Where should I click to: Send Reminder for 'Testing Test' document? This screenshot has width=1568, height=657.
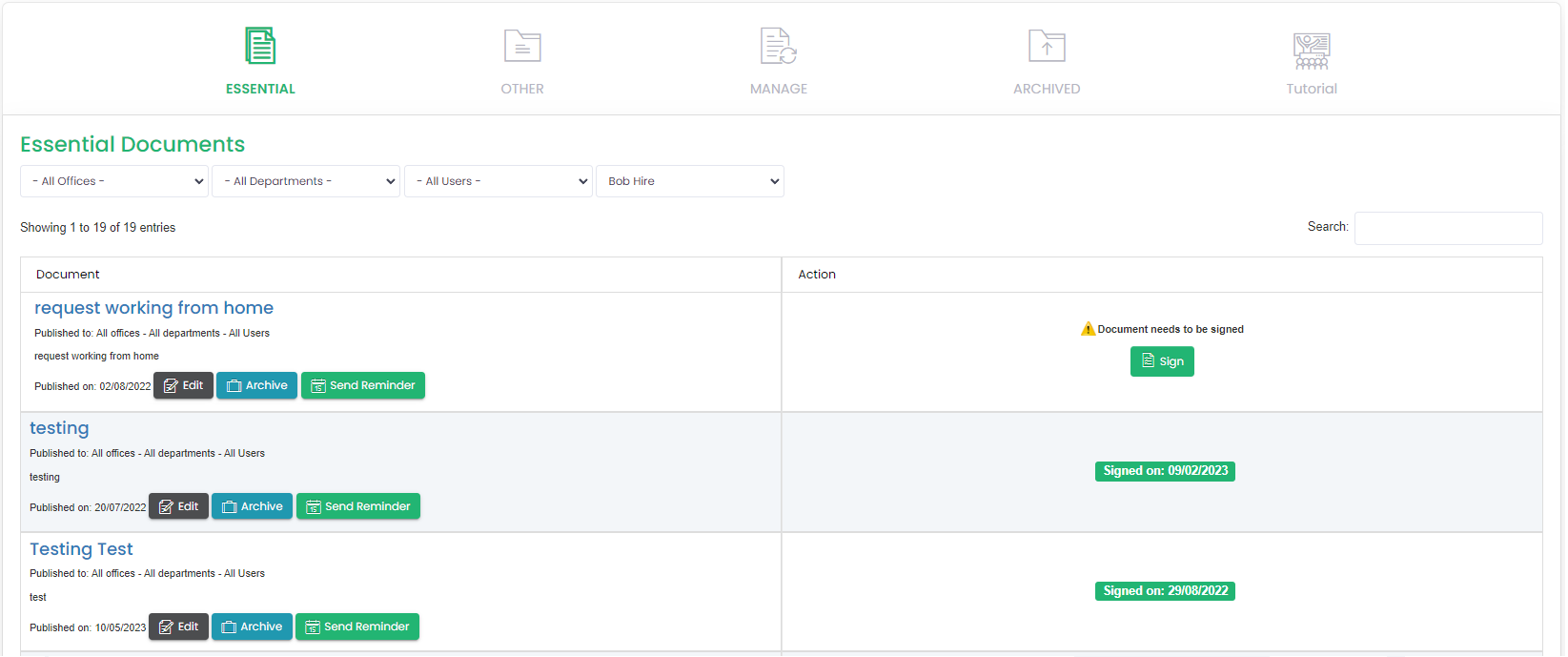(x=357, y=626)
